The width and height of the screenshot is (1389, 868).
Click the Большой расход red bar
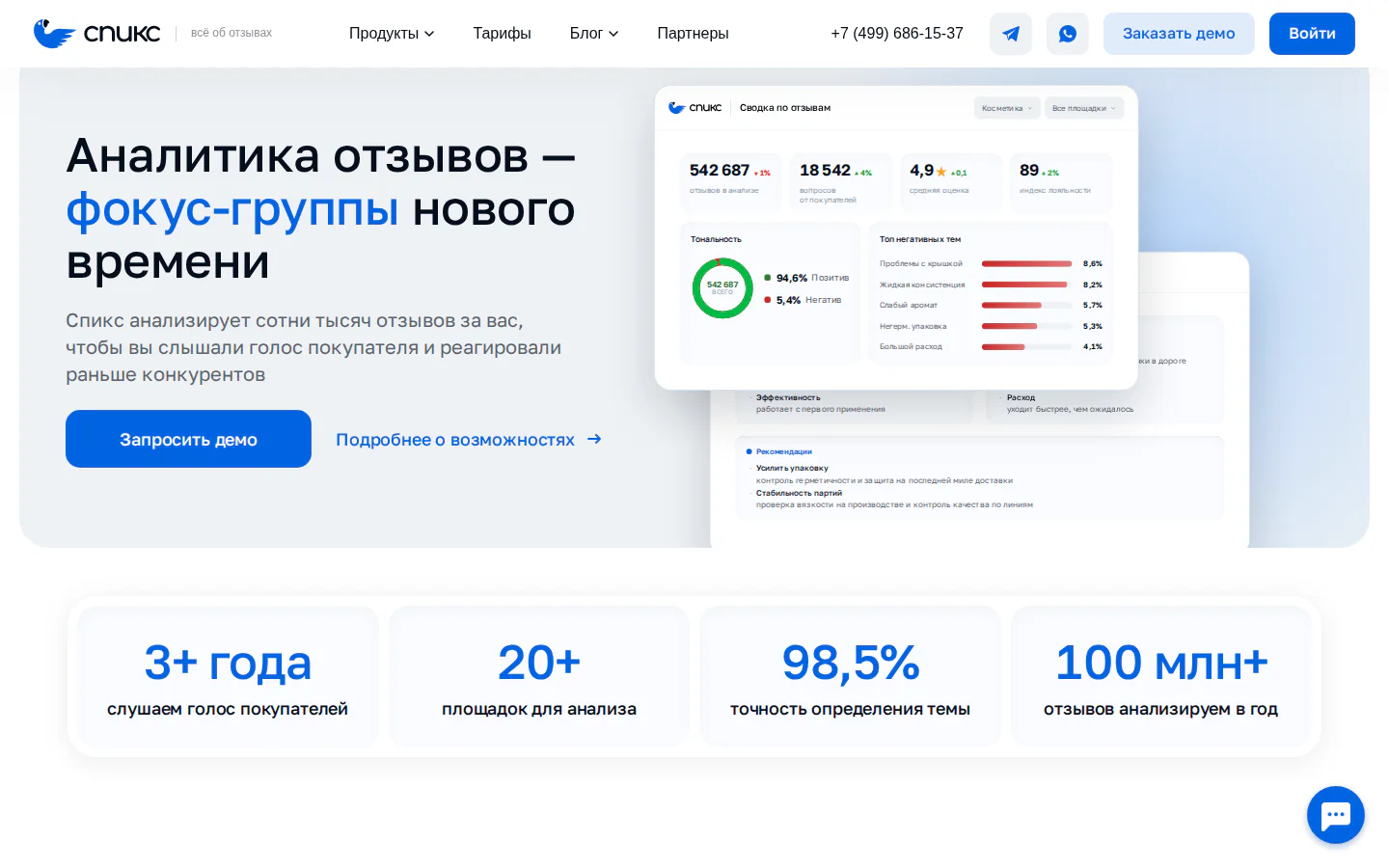click(x=1003, y=346)
